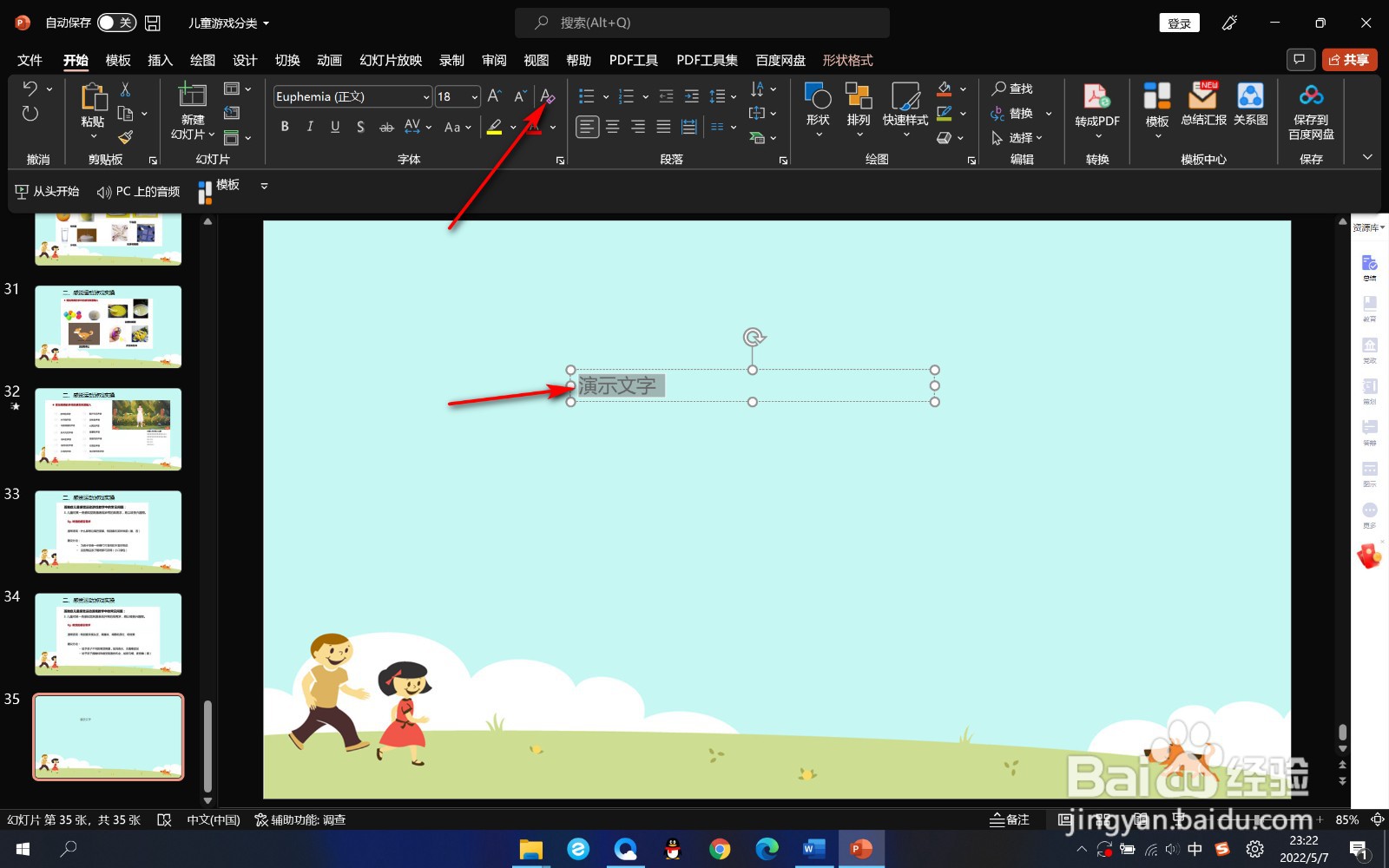Toggle Align Left paragraph alignment
Screen dimensions: 1389x868
click(x=588, y=127)
